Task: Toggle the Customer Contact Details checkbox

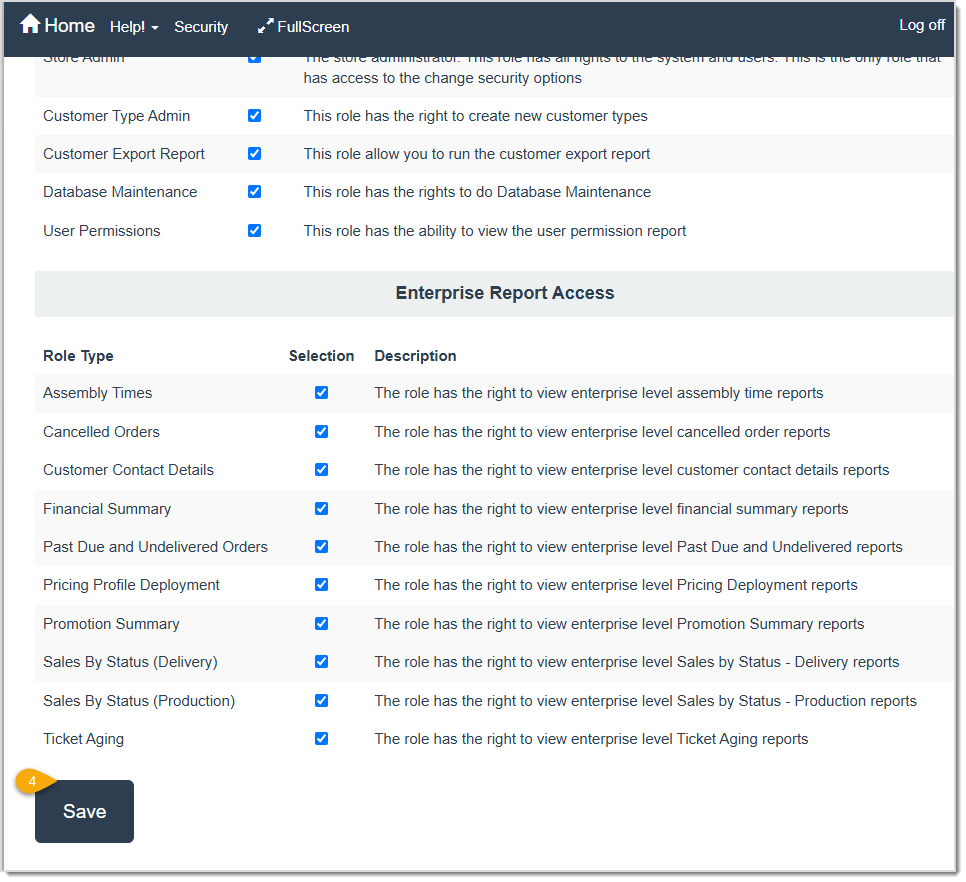Action: coord(321,469)
